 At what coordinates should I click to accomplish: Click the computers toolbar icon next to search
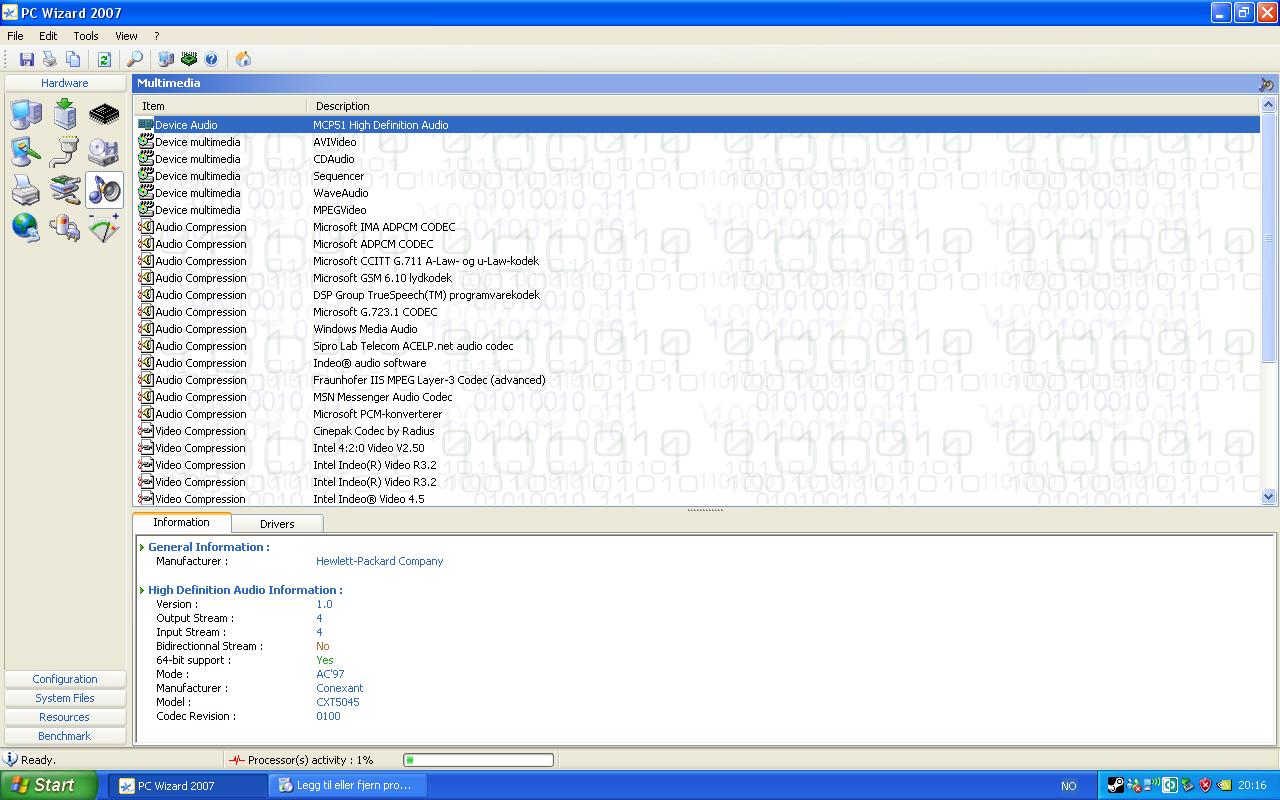166,59
